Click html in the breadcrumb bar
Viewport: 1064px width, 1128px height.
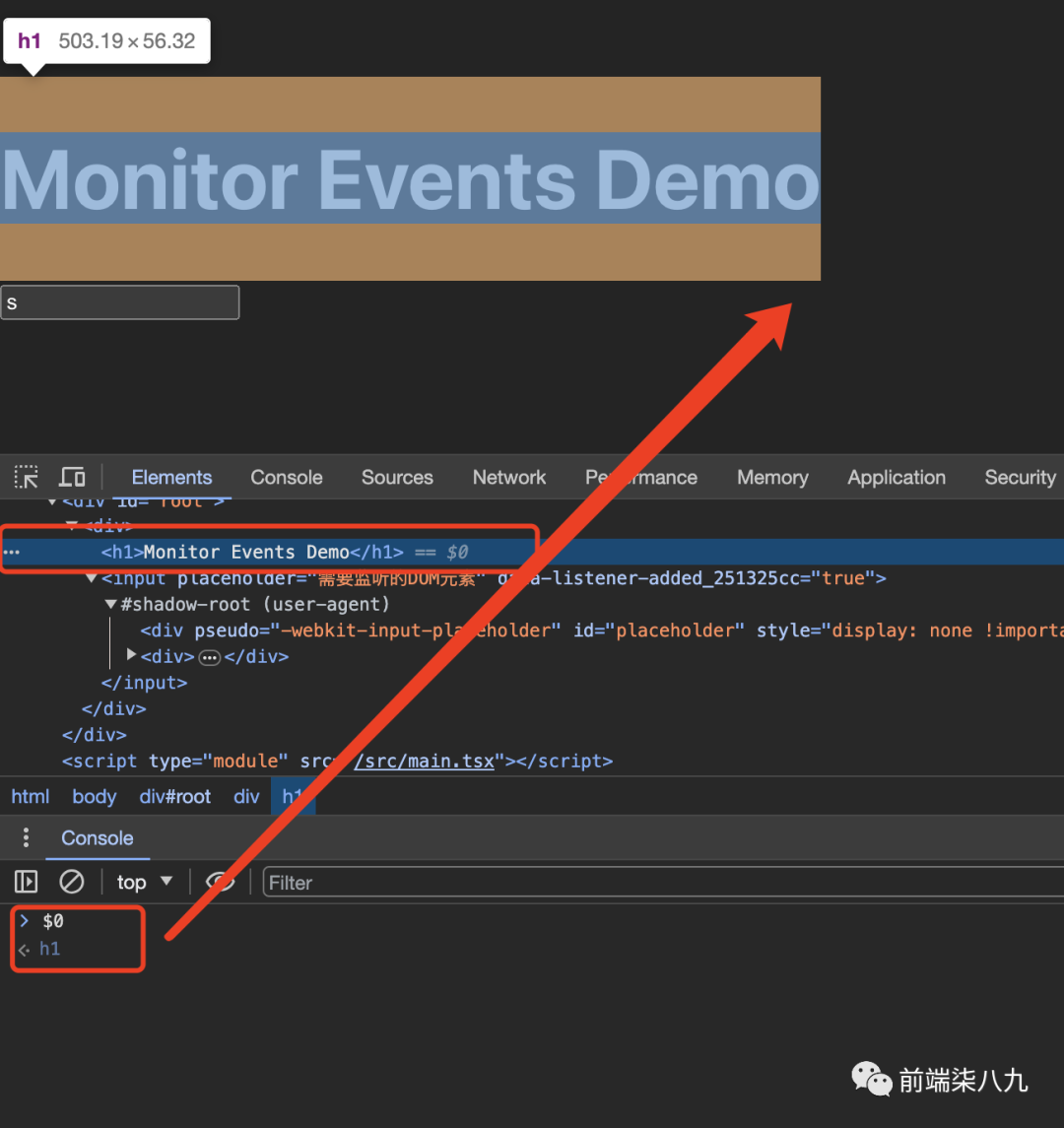point(31,796)
